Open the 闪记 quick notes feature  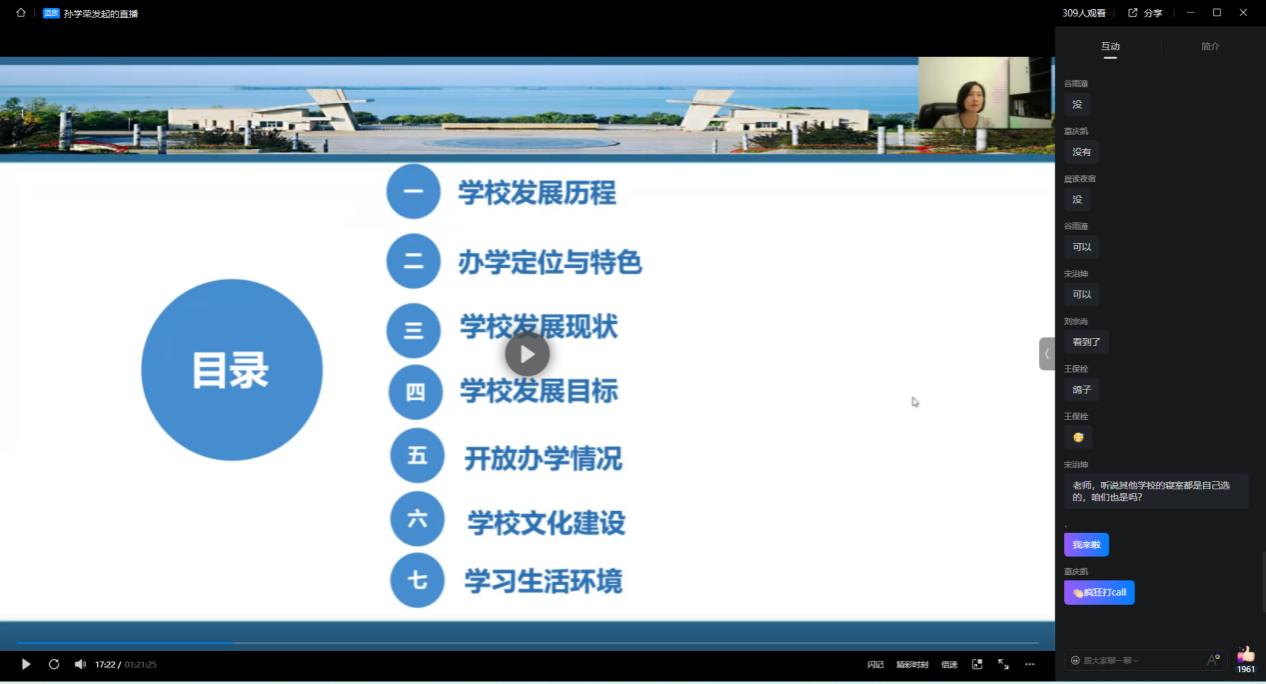click(x=875, y=664)
